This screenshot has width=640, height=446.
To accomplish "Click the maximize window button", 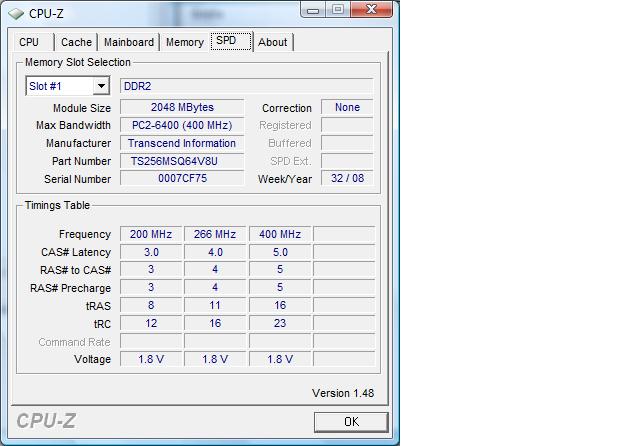I will (338, 10).
